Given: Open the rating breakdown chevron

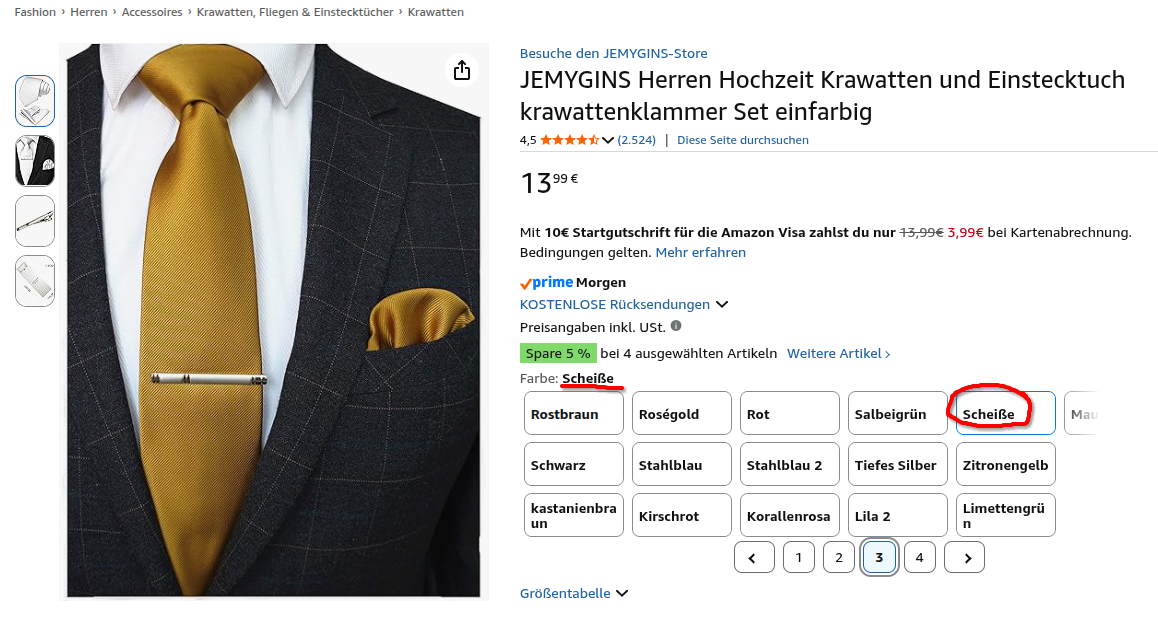Looking at the screenshot, I should tap(607, 140).
